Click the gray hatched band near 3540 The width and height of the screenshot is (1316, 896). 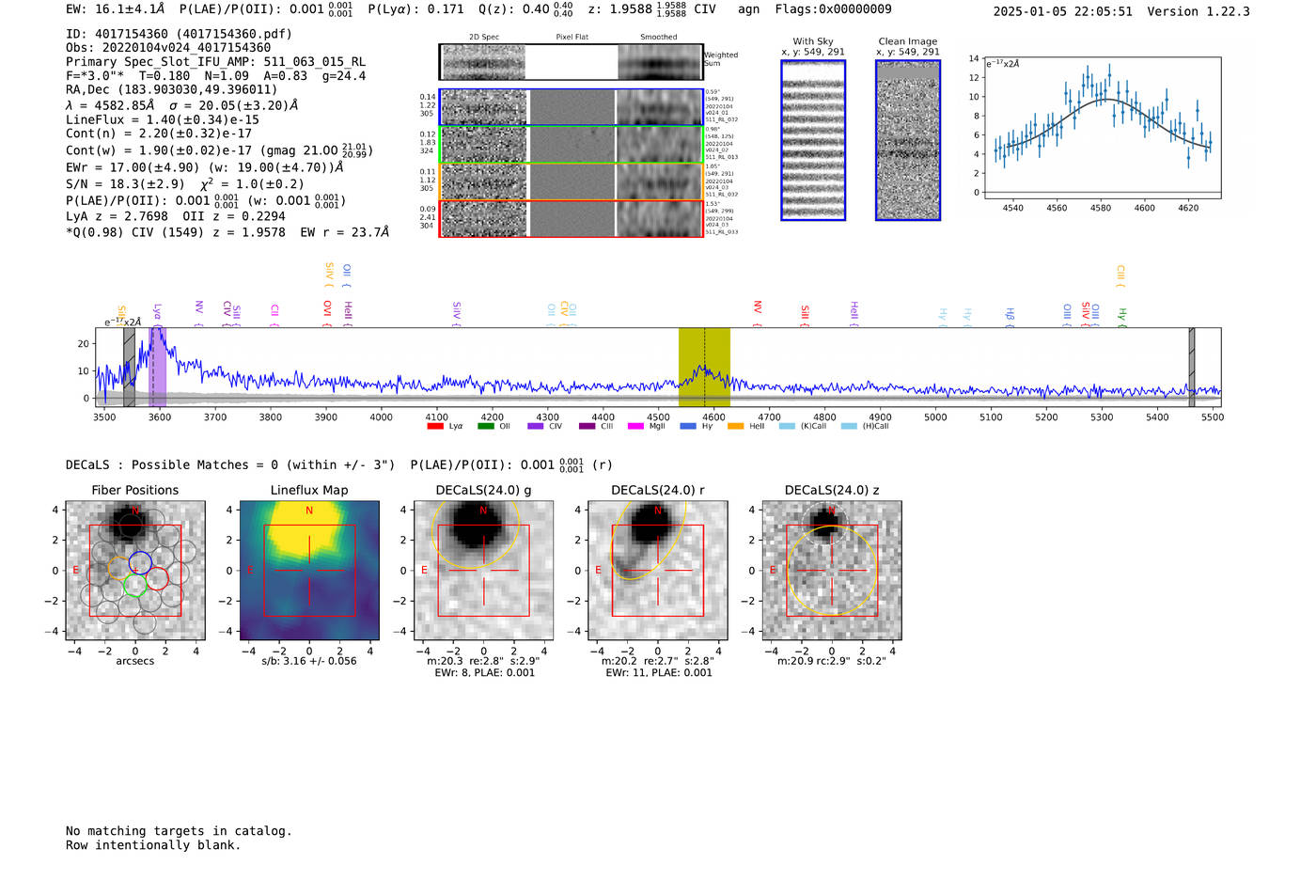click(130, 368)
